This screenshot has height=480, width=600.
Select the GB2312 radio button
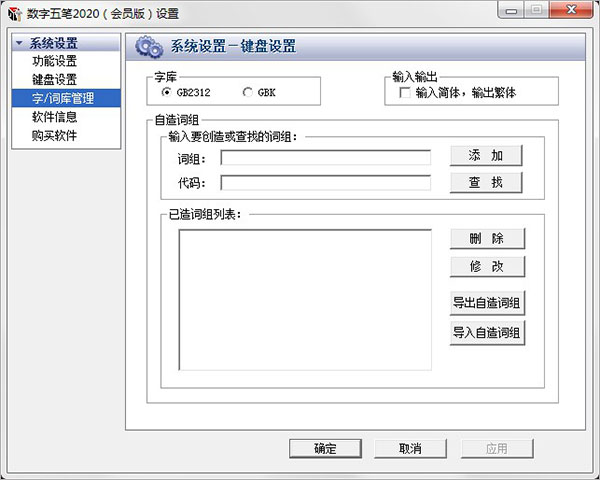click(166, 92)
